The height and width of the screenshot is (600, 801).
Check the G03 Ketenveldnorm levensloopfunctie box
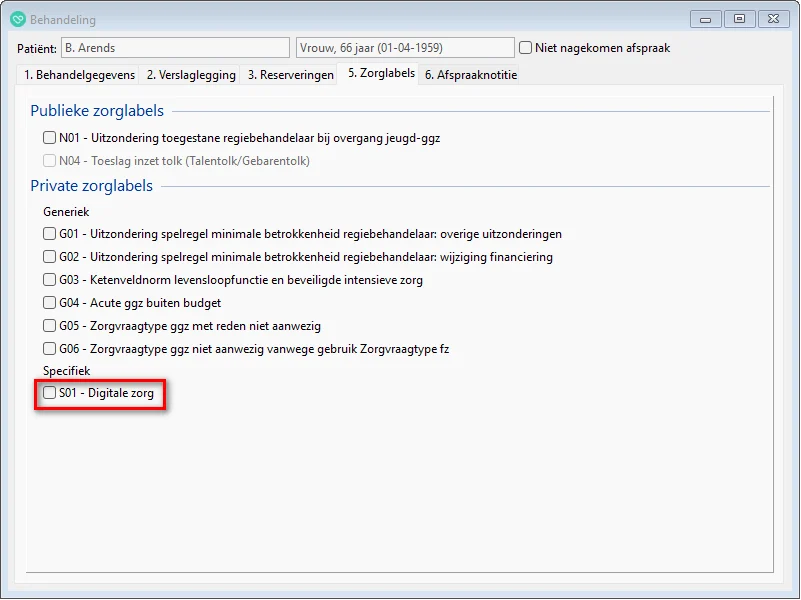point(50,280)
